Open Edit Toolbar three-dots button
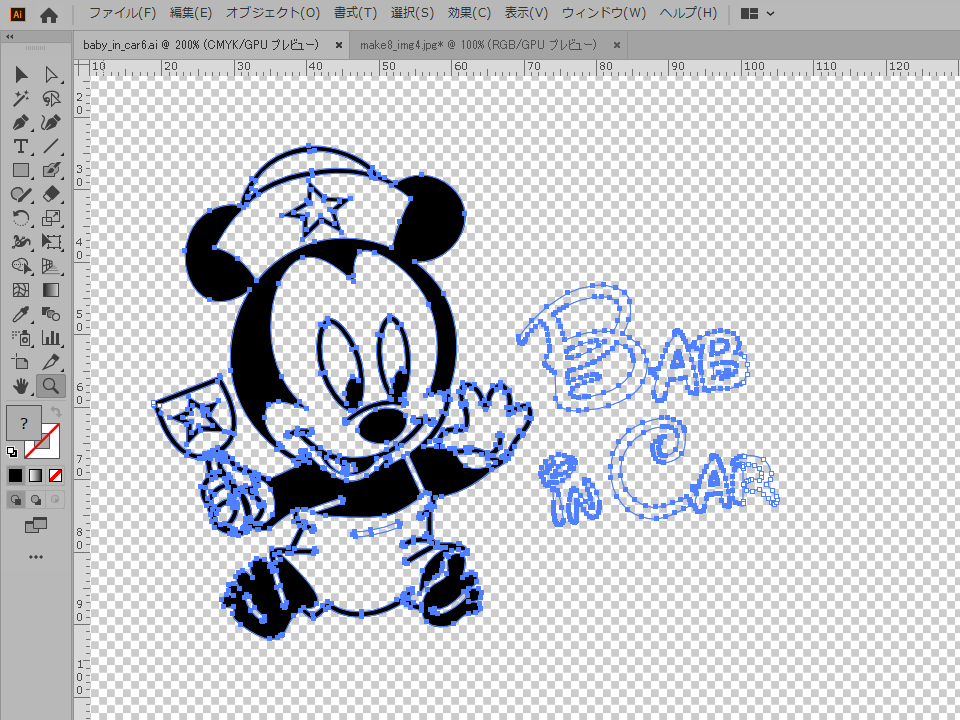 [x=36, y=557]
